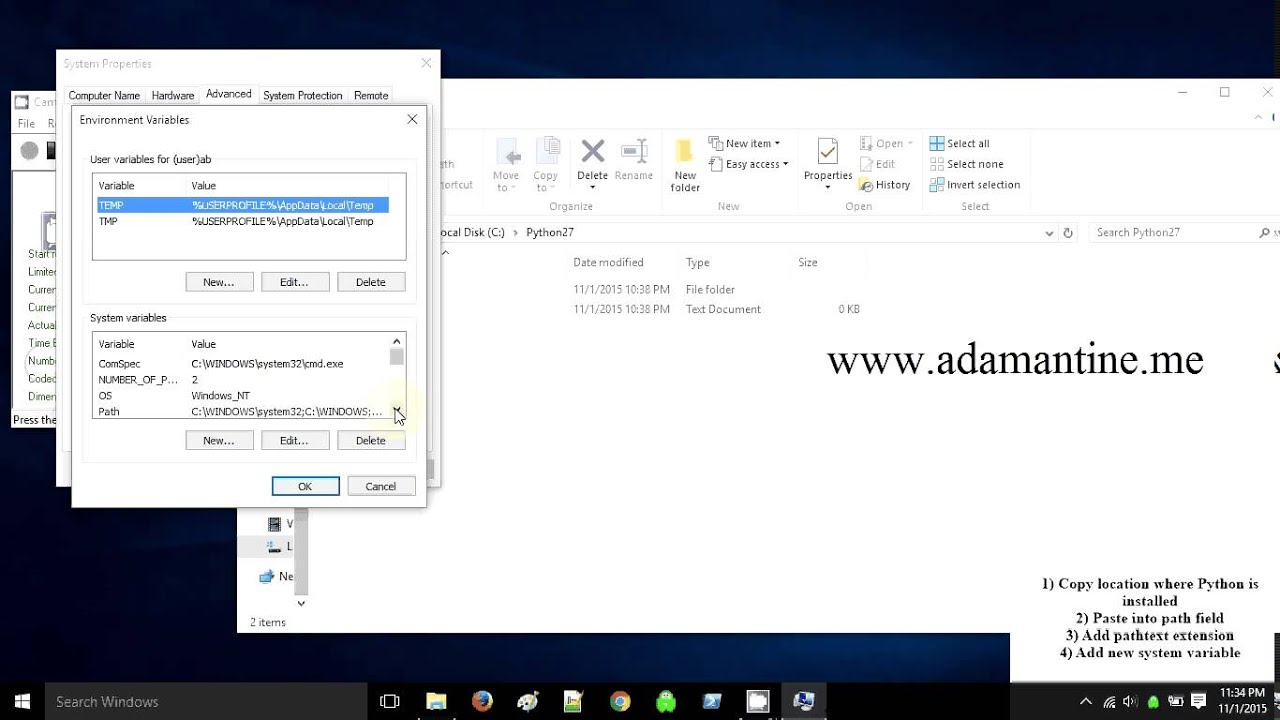Select the Advanced tab
This screenshot has height=720, width=1280.
point(229,94)
